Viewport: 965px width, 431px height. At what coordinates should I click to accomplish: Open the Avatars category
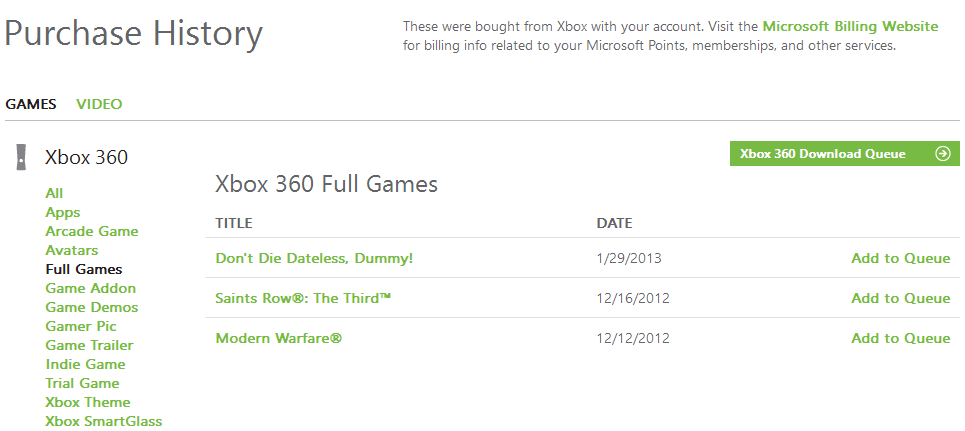[72, 250]
